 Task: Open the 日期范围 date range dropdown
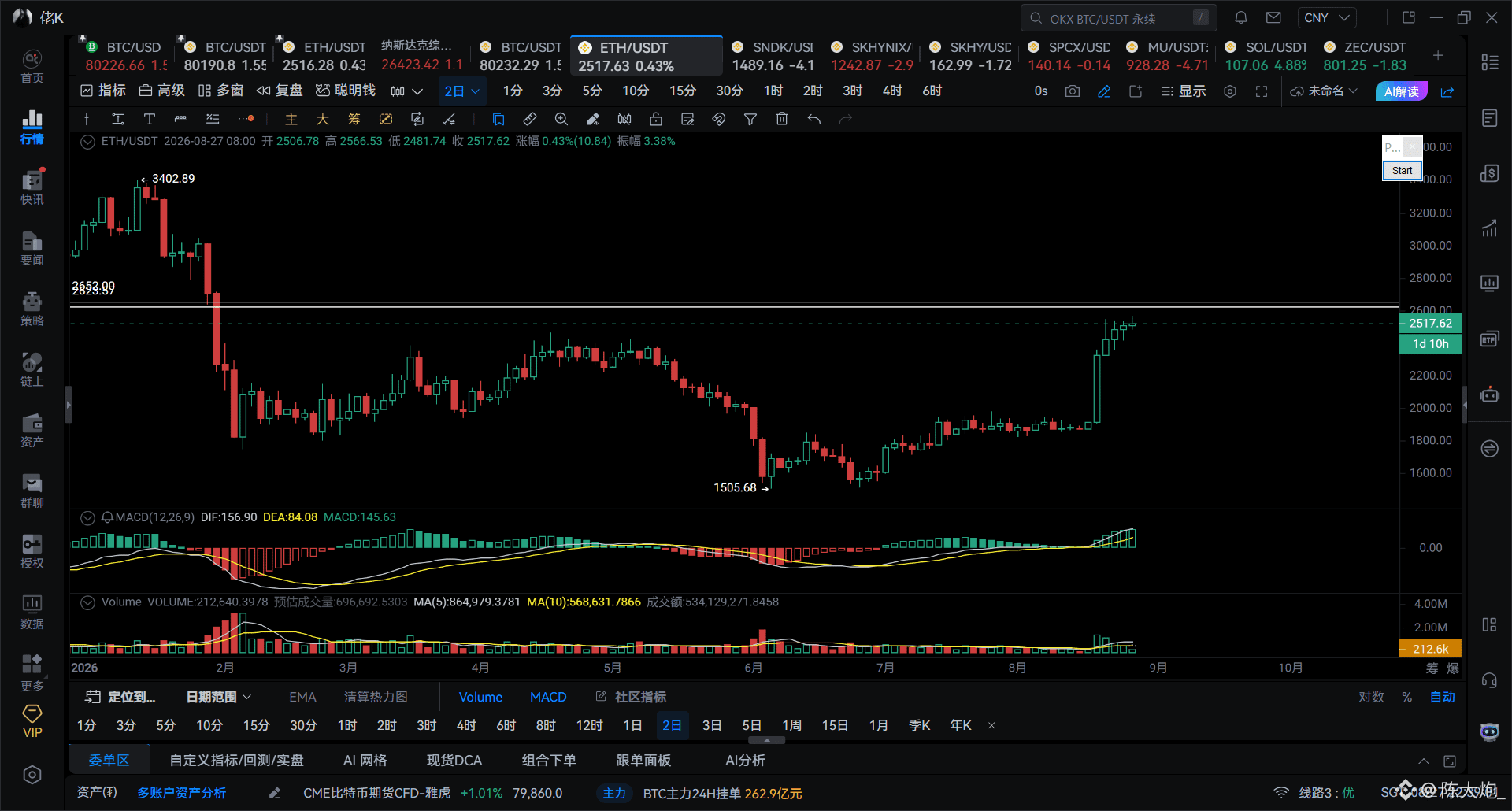point(218,697)
